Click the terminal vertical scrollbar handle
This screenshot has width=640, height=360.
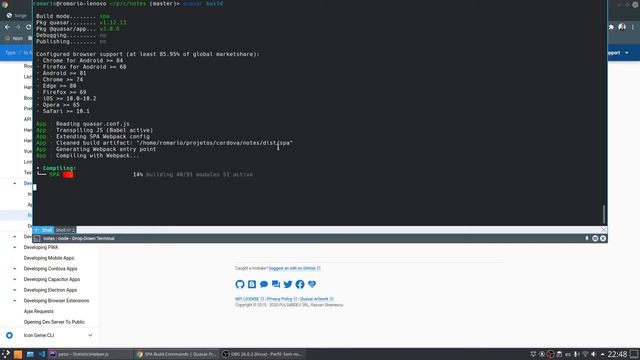coord(604,214)
